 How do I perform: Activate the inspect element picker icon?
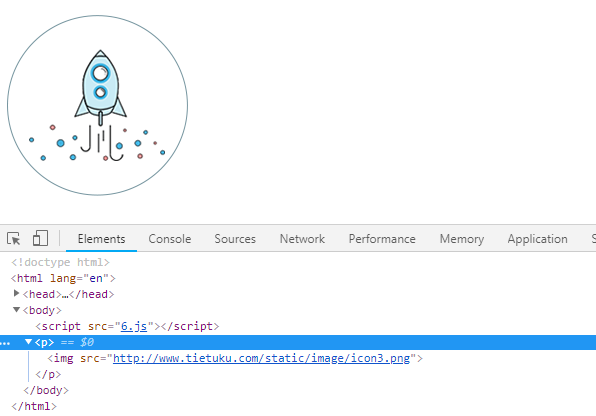(x=14, y=239)
